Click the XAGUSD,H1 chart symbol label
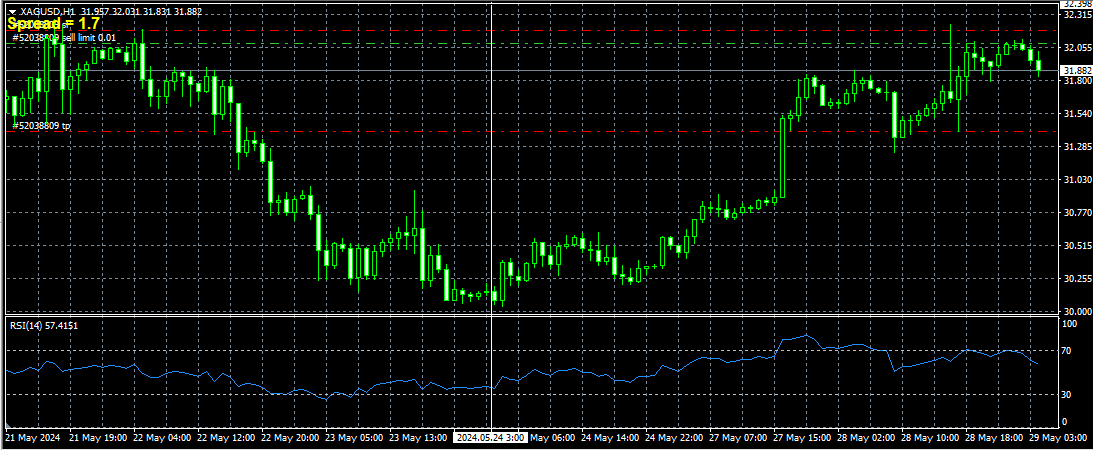This screenshot has height=451, width=1093. [x=48, y=11]
